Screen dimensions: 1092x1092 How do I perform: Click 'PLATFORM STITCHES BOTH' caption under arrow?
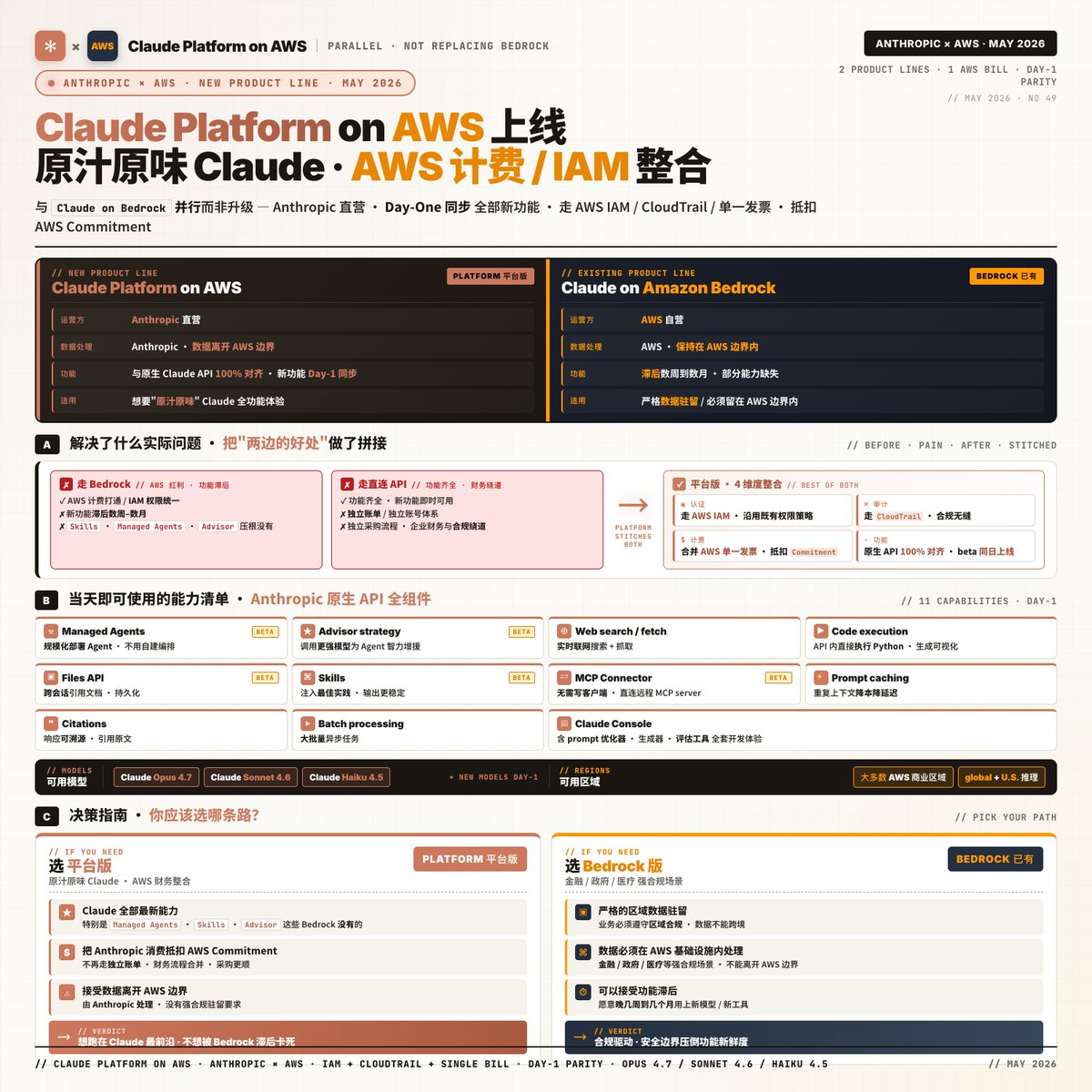pos(633,536)
